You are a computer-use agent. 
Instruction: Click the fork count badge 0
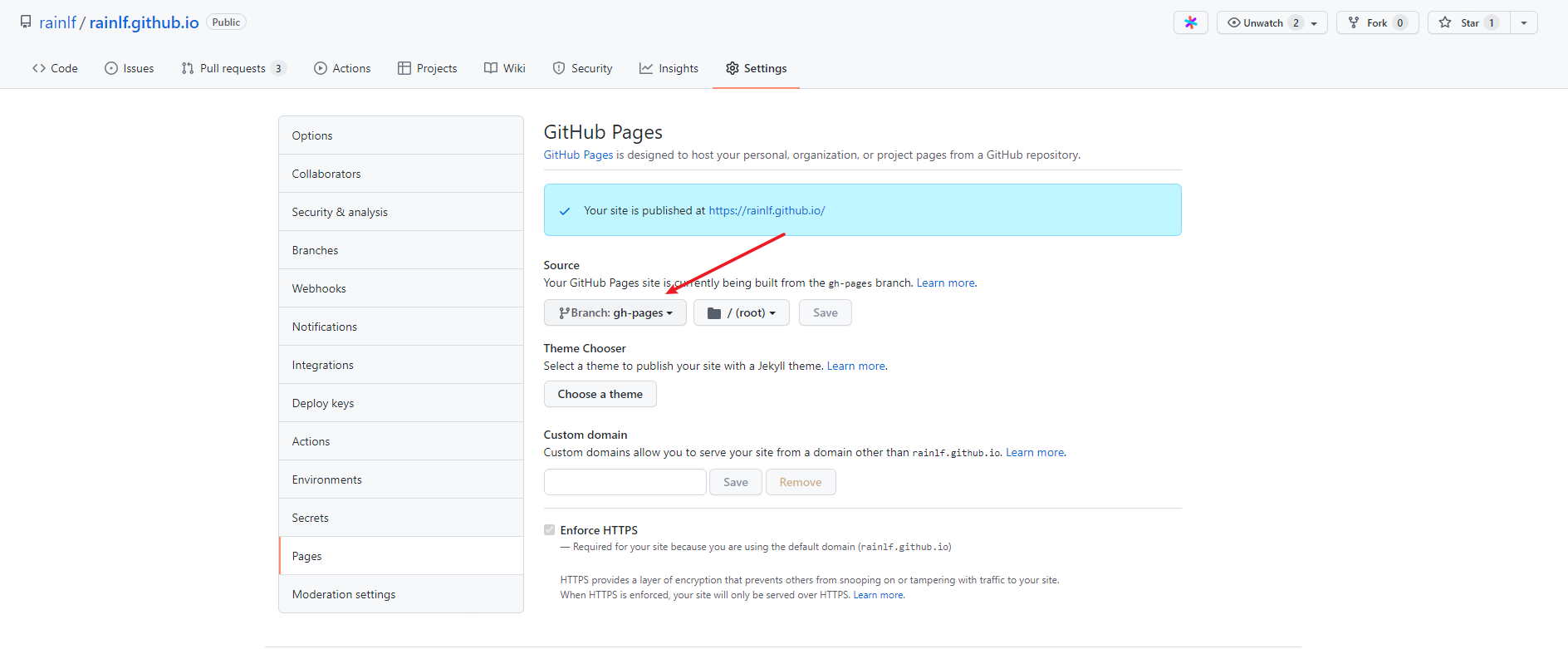pos(1400,22)
